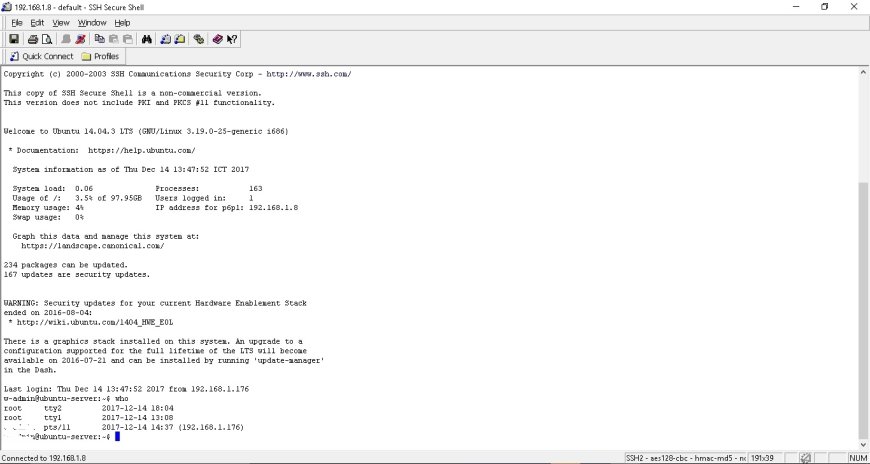
Task: Click the NUM indicator in the status bar
Action: [x=857, y=458]
